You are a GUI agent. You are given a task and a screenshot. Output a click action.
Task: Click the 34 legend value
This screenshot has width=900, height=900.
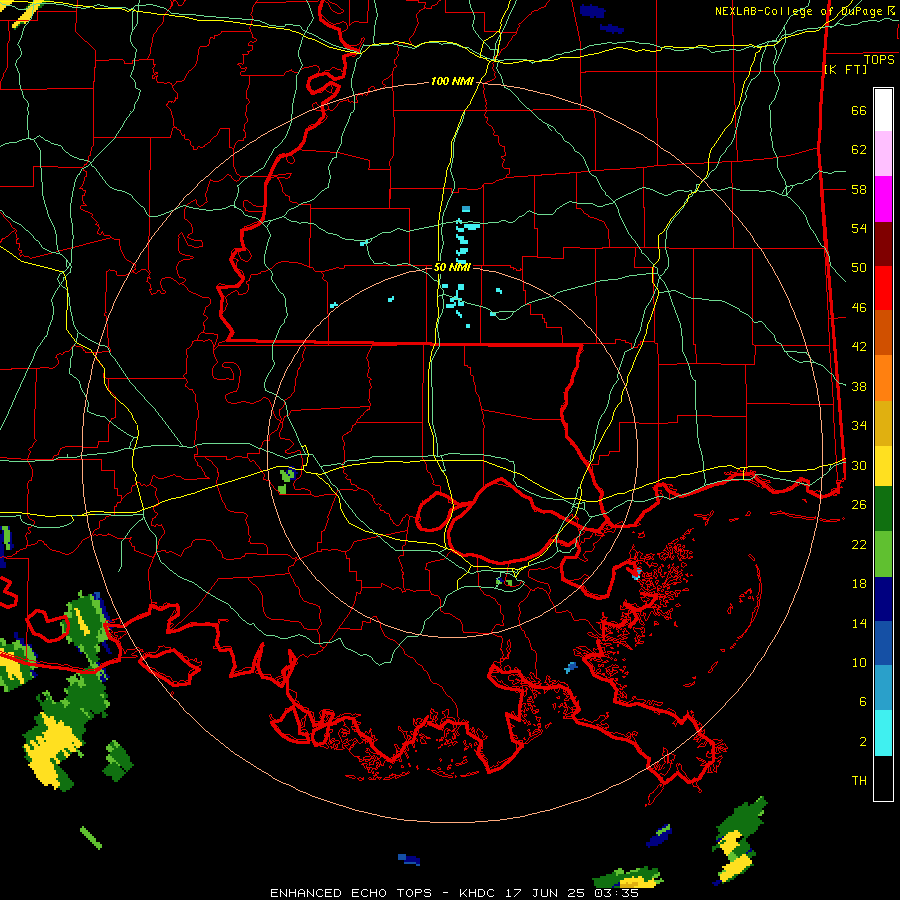859,426
